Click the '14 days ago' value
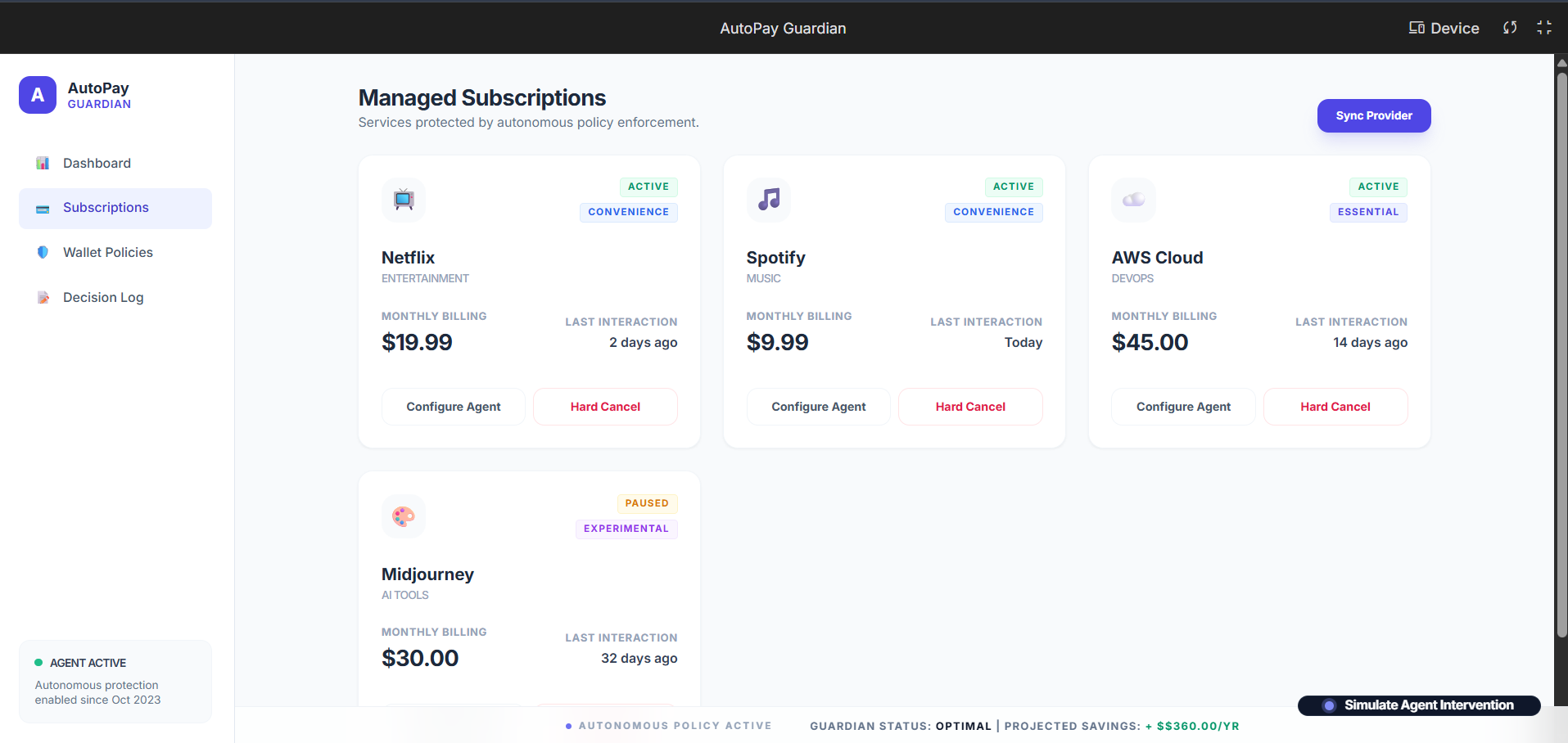The width and height of the screenshot is (1568, 743). pyautogui.click(x=1371, y=343)
